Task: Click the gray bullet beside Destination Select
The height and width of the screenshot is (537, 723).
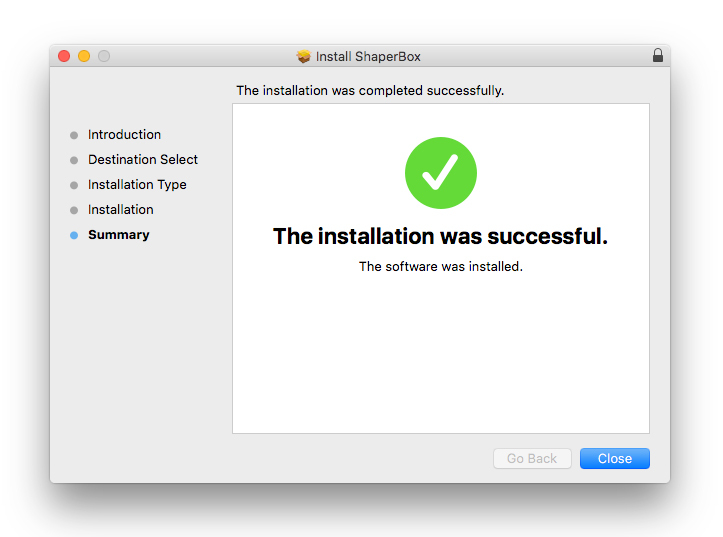Action: 74,160
